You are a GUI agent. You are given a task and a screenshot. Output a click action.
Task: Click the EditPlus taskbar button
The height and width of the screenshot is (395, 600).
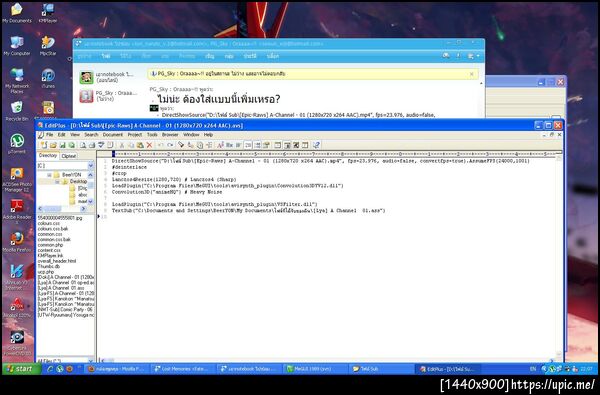click(447, 369)
